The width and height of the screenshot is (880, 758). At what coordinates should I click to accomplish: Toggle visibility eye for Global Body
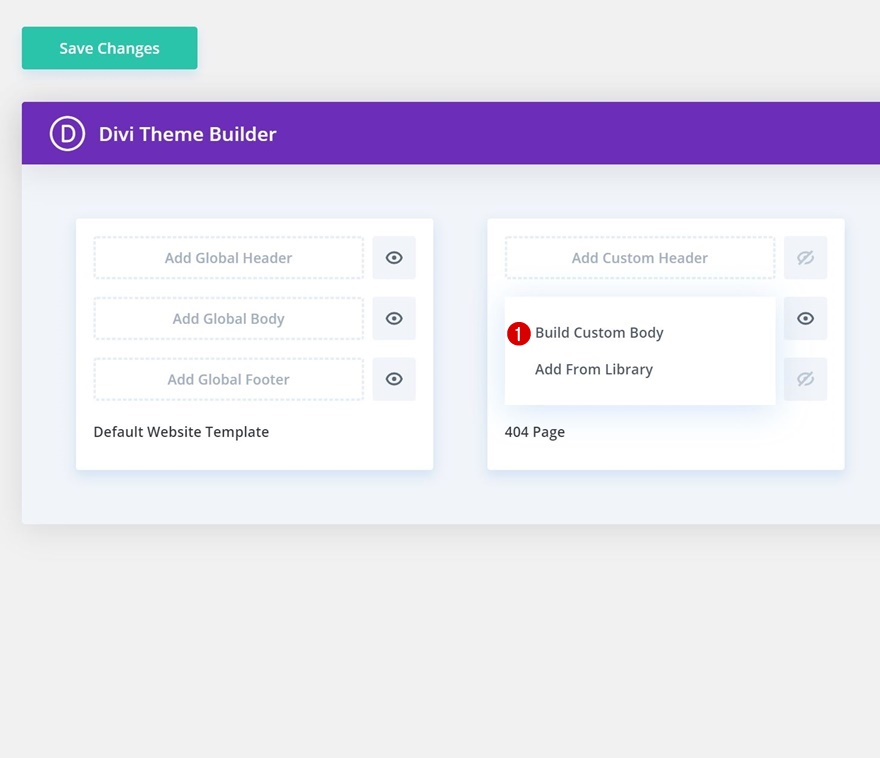(x=394, y=319)
